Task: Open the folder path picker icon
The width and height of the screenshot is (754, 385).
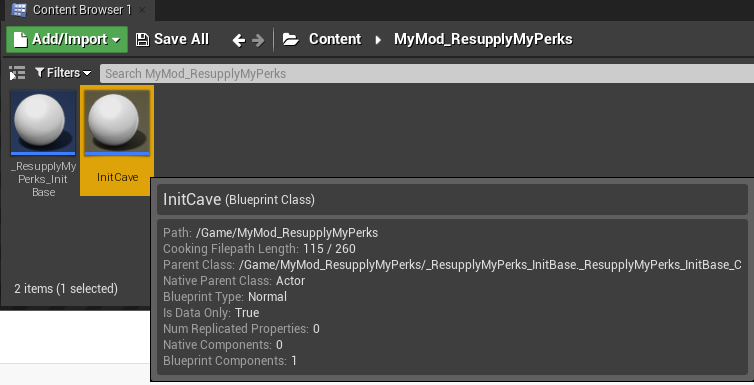Action: pos(290,39)
